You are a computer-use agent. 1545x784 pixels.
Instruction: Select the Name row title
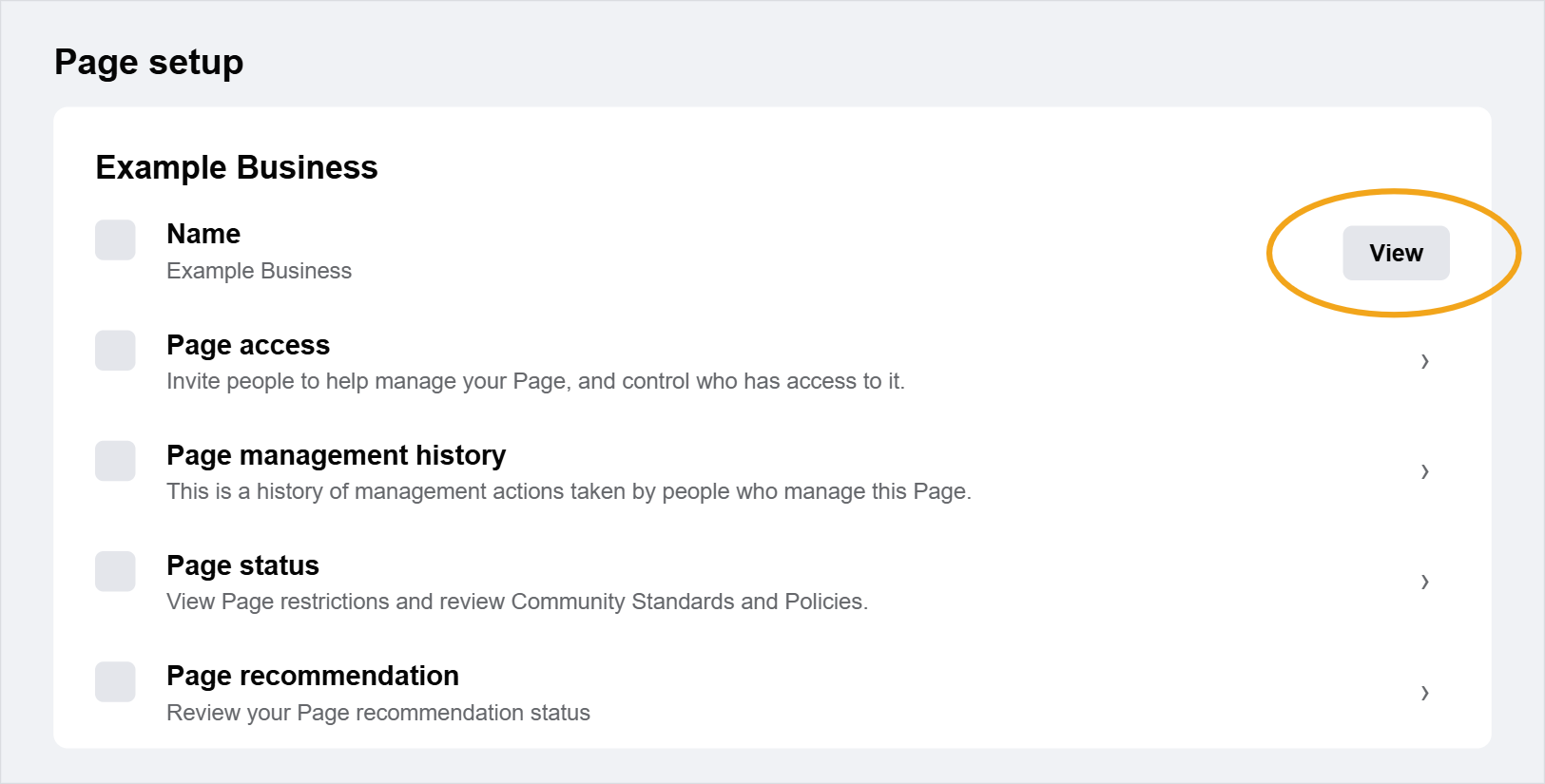(x=203, y=234)
